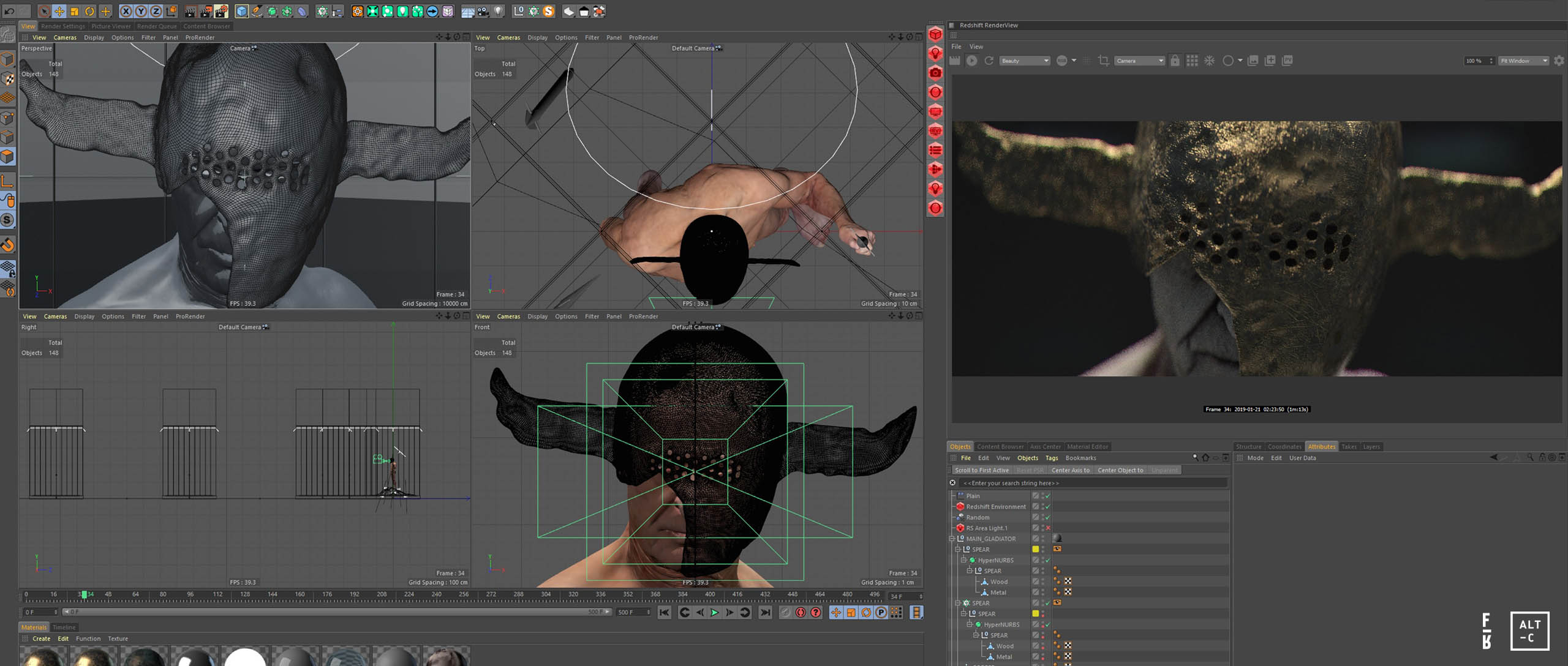Select the Scale tool in the top toolbar

pyautogui.click(x=75, y=11)
